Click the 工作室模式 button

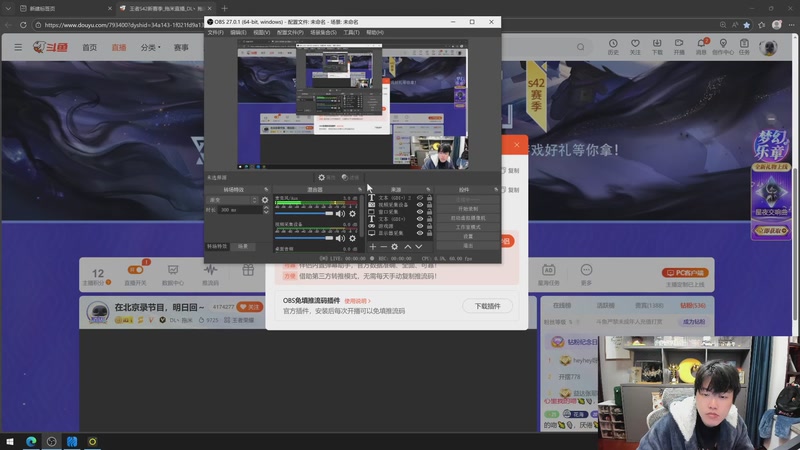click(x=468, y=227)
